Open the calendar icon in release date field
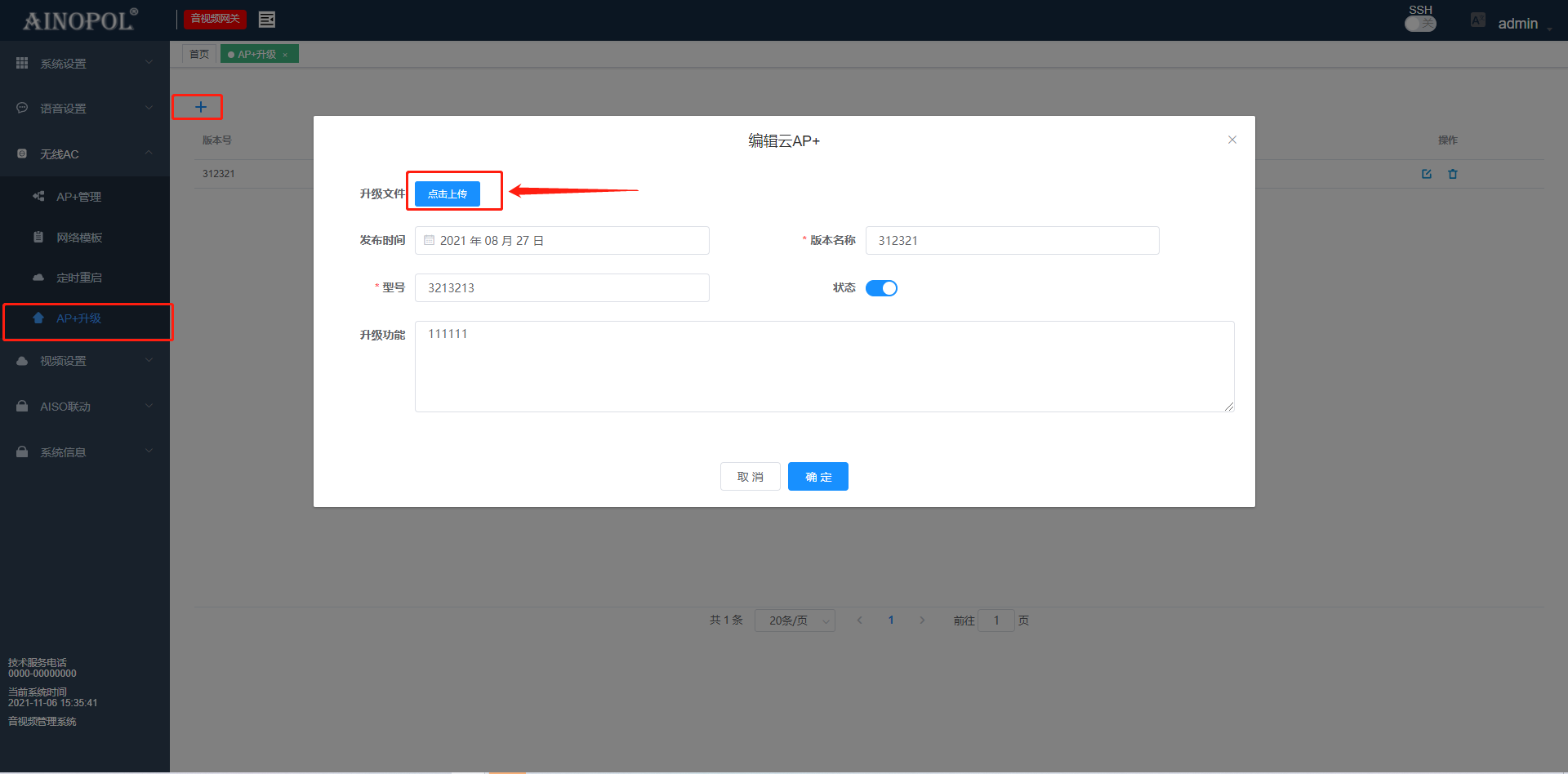Image resolution: width=1568 pixels, height=774 pixels. point(430,241)
